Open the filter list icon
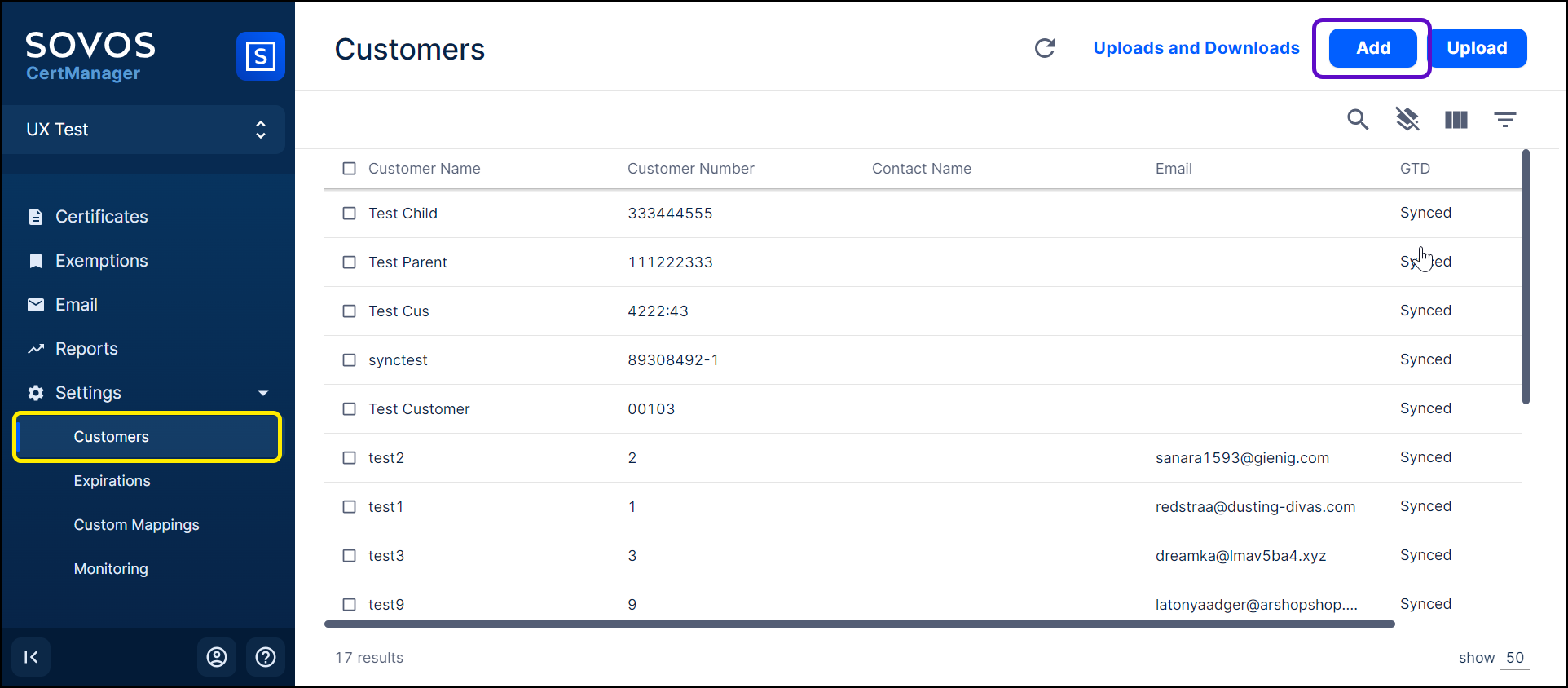Screen dimensions: 1568x688 pos(1504,120)
